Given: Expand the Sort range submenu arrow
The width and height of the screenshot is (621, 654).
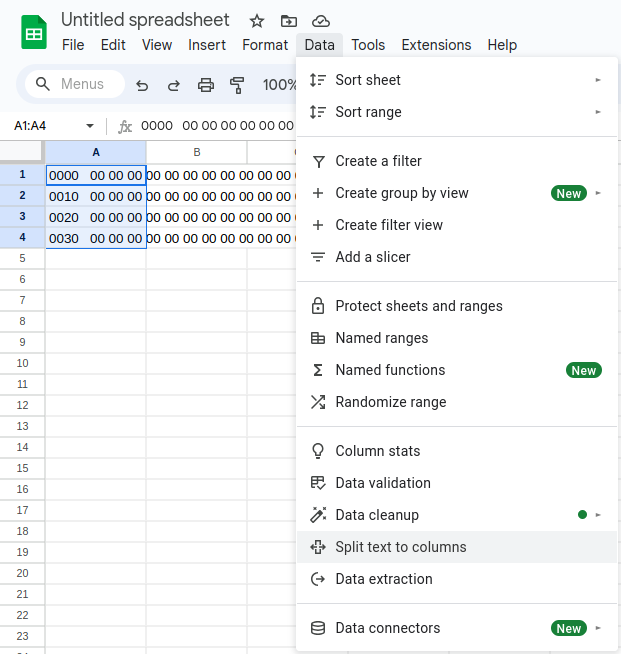Looking at the screenshot, I should pos(598,112).
